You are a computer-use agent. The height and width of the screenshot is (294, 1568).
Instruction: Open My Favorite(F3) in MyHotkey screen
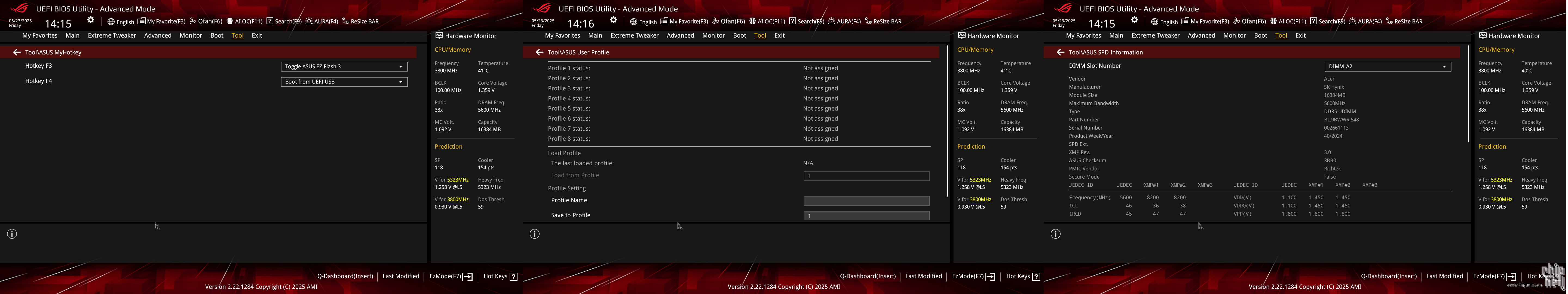(x=161, y=21)
